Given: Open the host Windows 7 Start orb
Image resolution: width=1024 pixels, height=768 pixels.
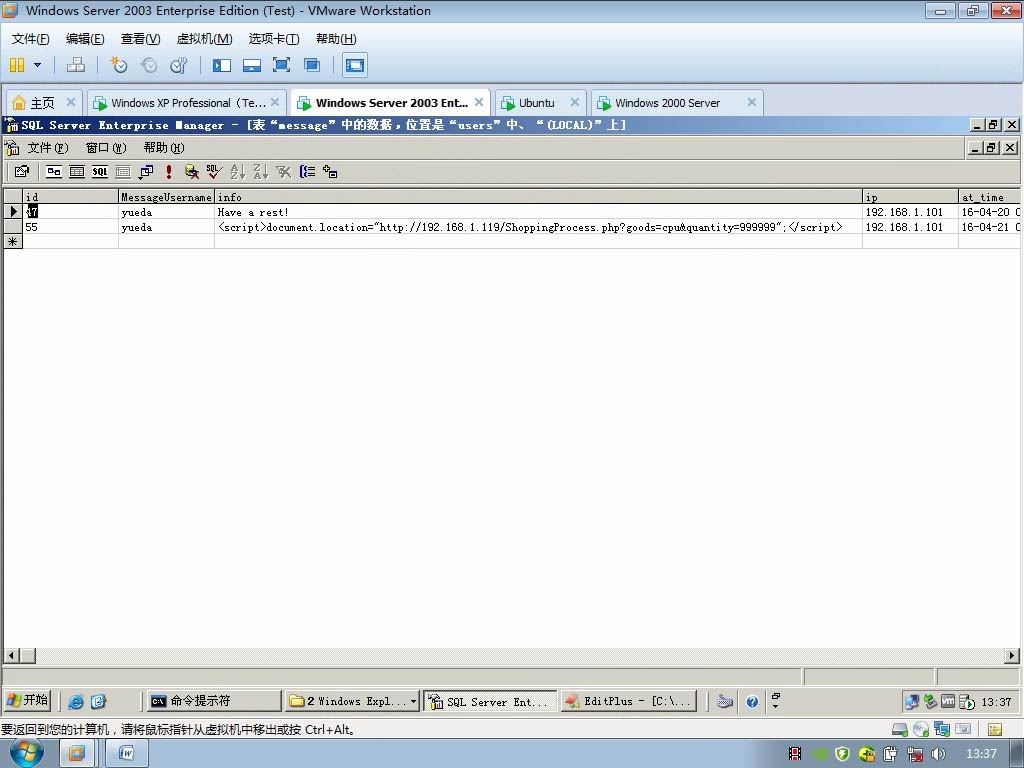Looking at the screenshot, I should [x=27, y=752].
